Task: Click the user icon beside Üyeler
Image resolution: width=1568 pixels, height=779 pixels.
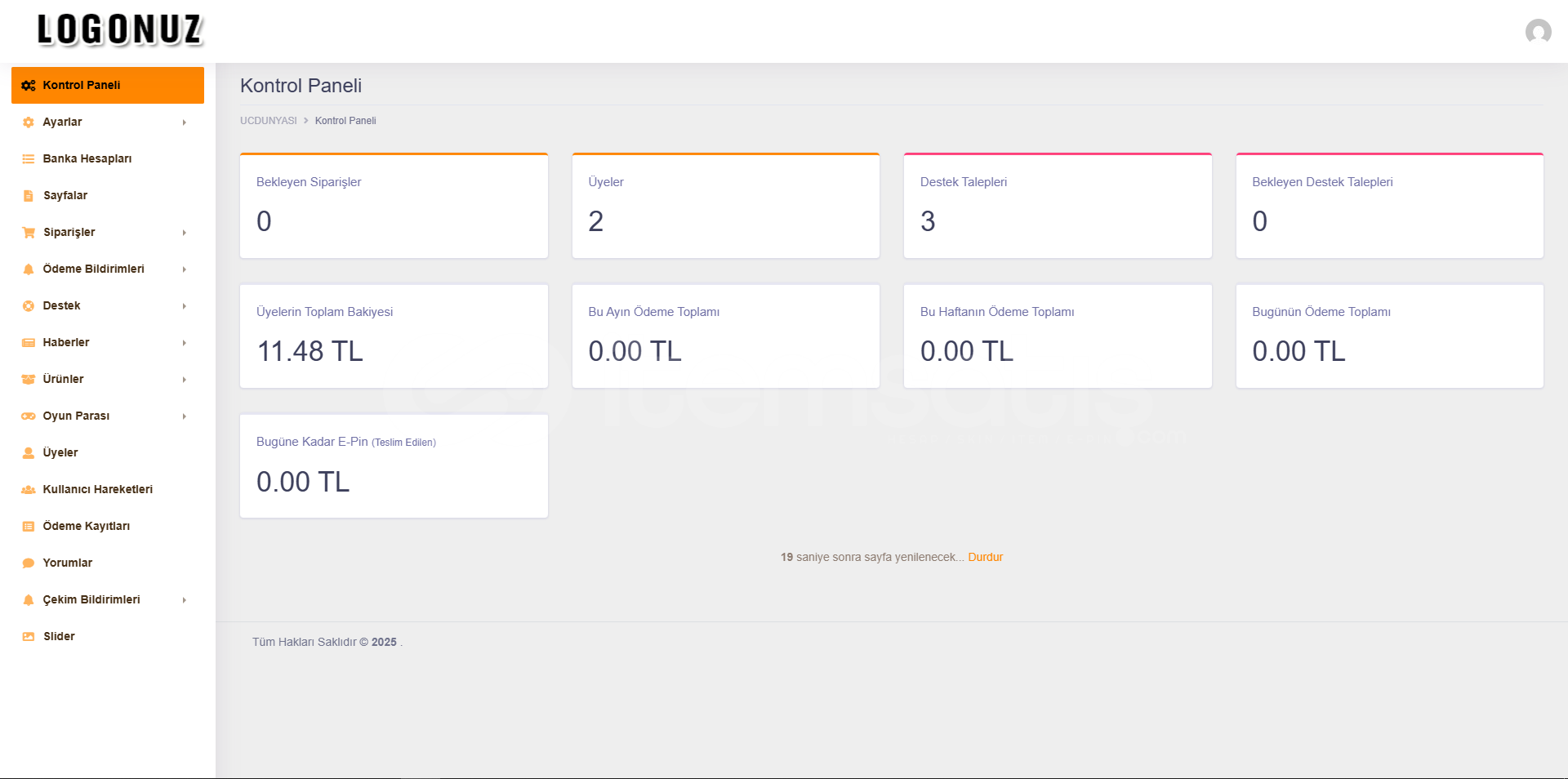Action: coord(29,453)
